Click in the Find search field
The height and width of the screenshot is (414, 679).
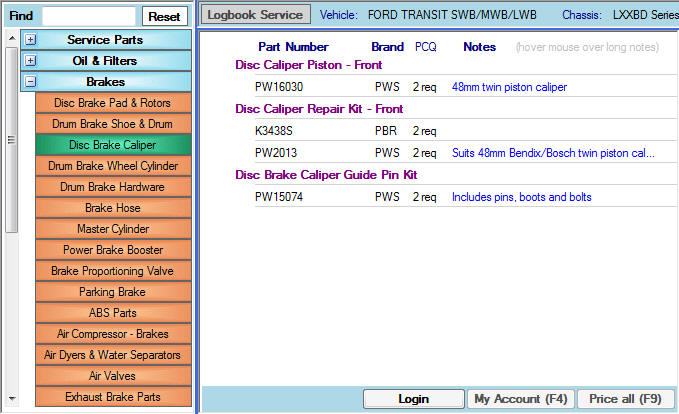[89, 17]
